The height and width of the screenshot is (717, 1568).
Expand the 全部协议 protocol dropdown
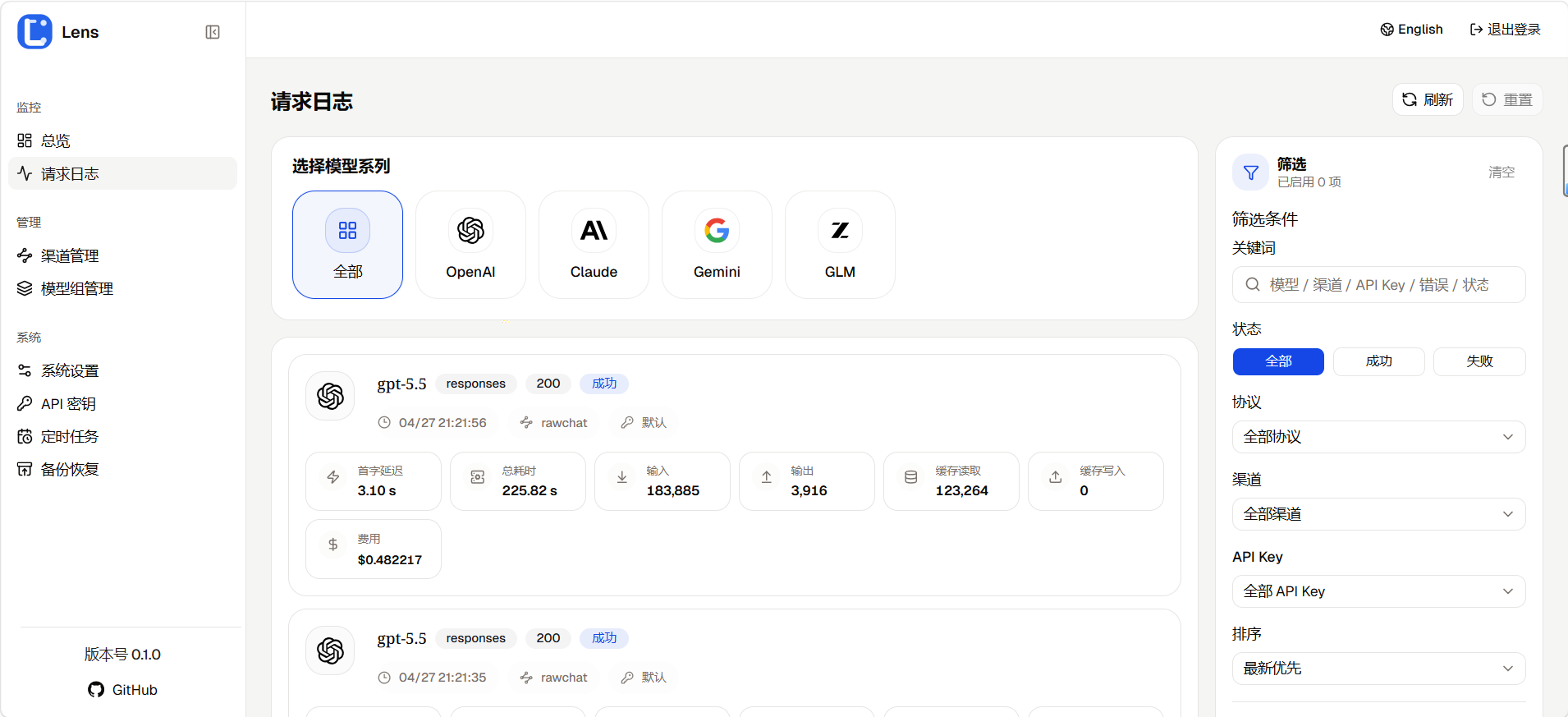coord(1378,437)
